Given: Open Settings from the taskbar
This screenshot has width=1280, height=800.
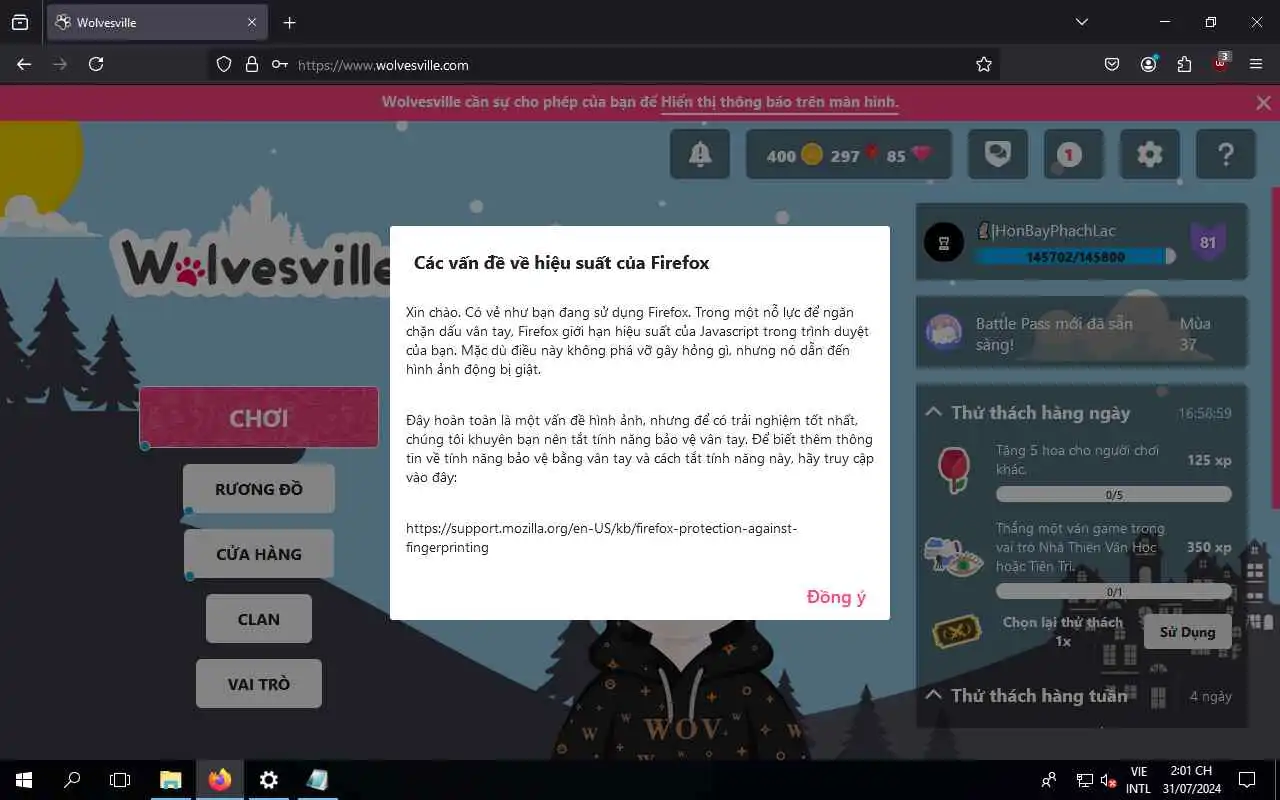Looking at the screenshot, I should (268, 780).
